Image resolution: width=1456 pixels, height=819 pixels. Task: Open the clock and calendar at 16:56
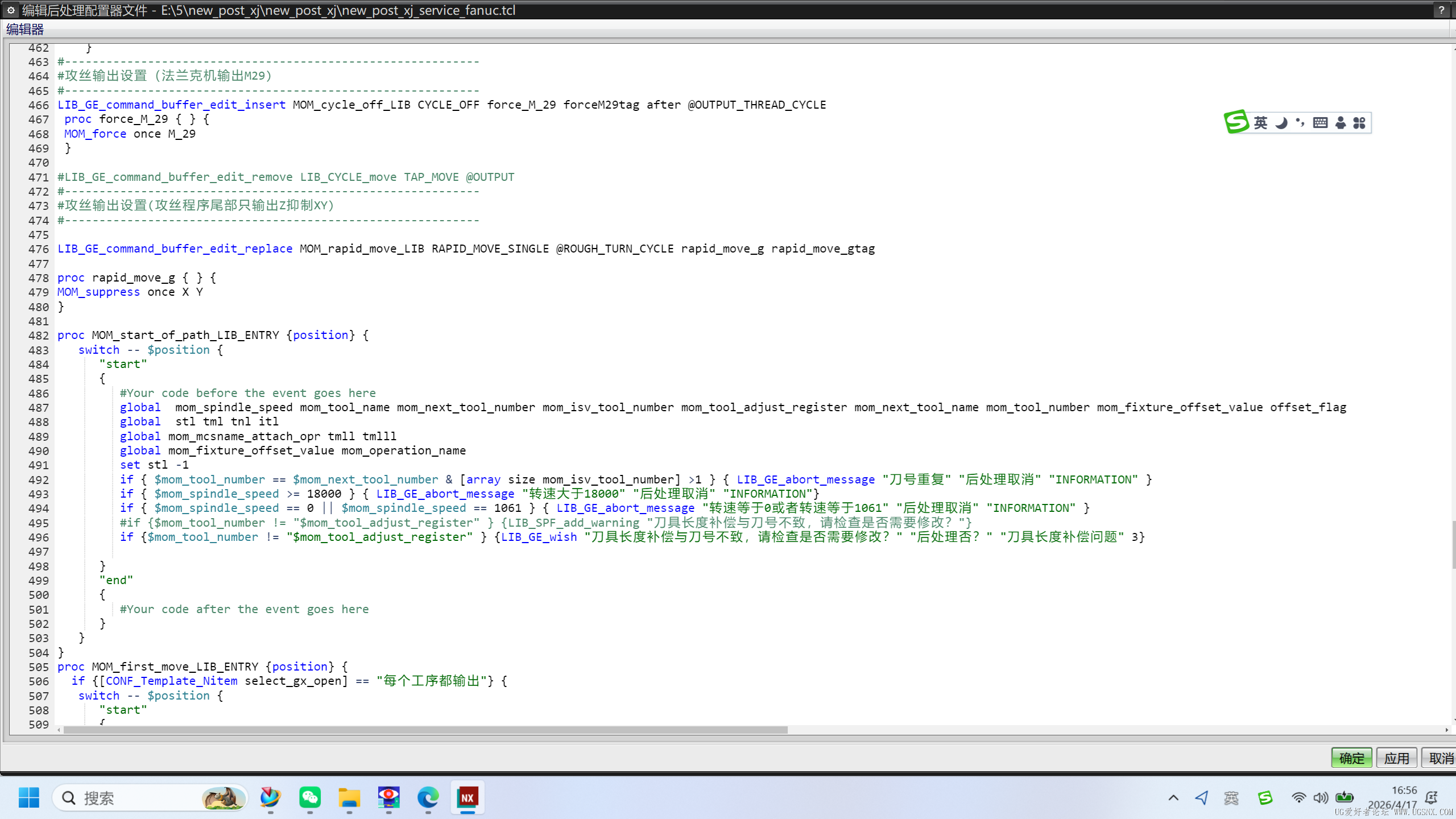pyautogui.click(x=1392, y=797)
